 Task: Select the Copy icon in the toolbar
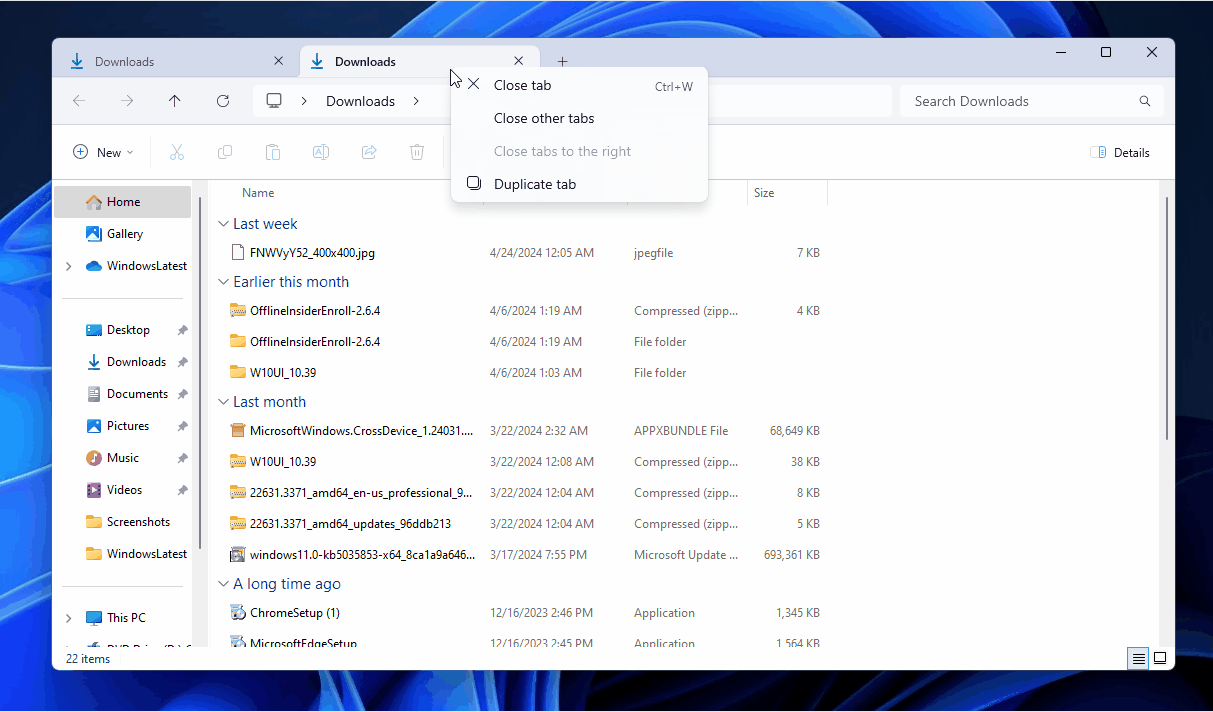click(x=225, y=152)
